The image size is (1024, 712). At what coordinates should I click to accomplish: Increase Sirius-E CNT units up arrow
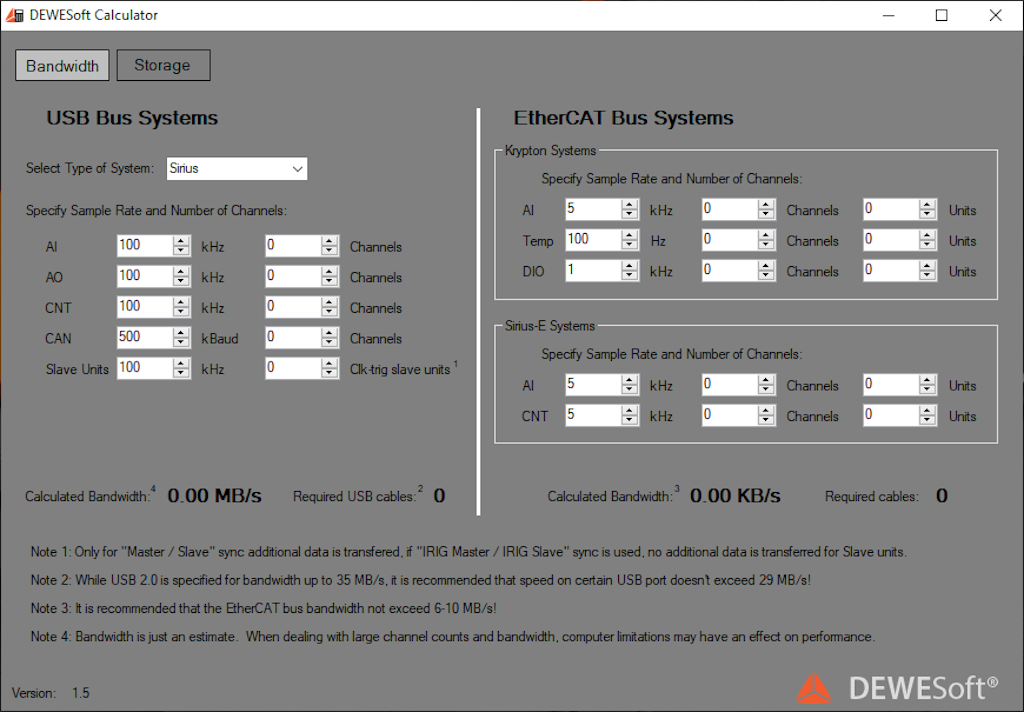tap(927, 410)
